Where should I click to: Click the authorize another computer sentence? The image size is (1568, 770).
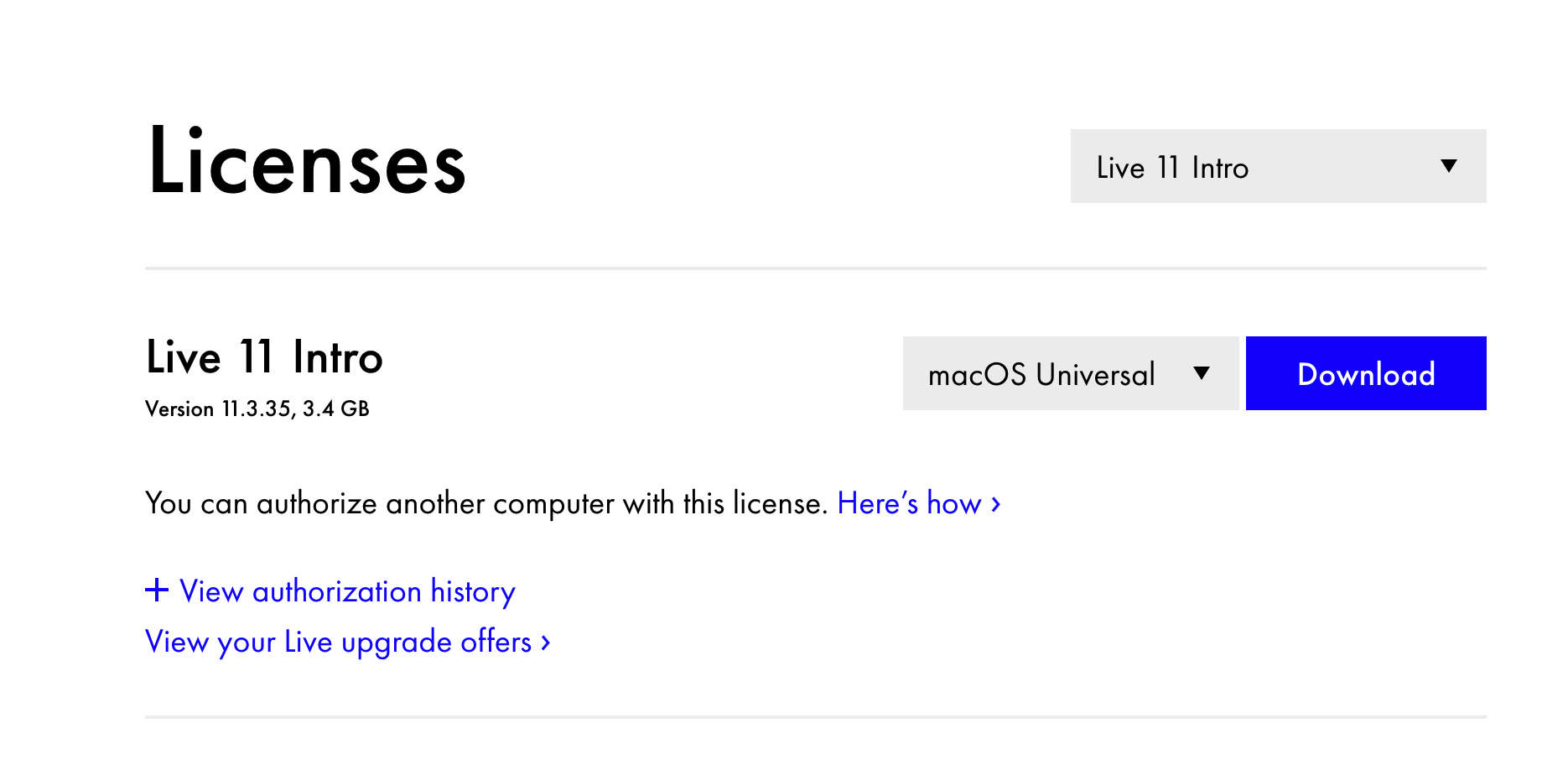click(486, 503)
